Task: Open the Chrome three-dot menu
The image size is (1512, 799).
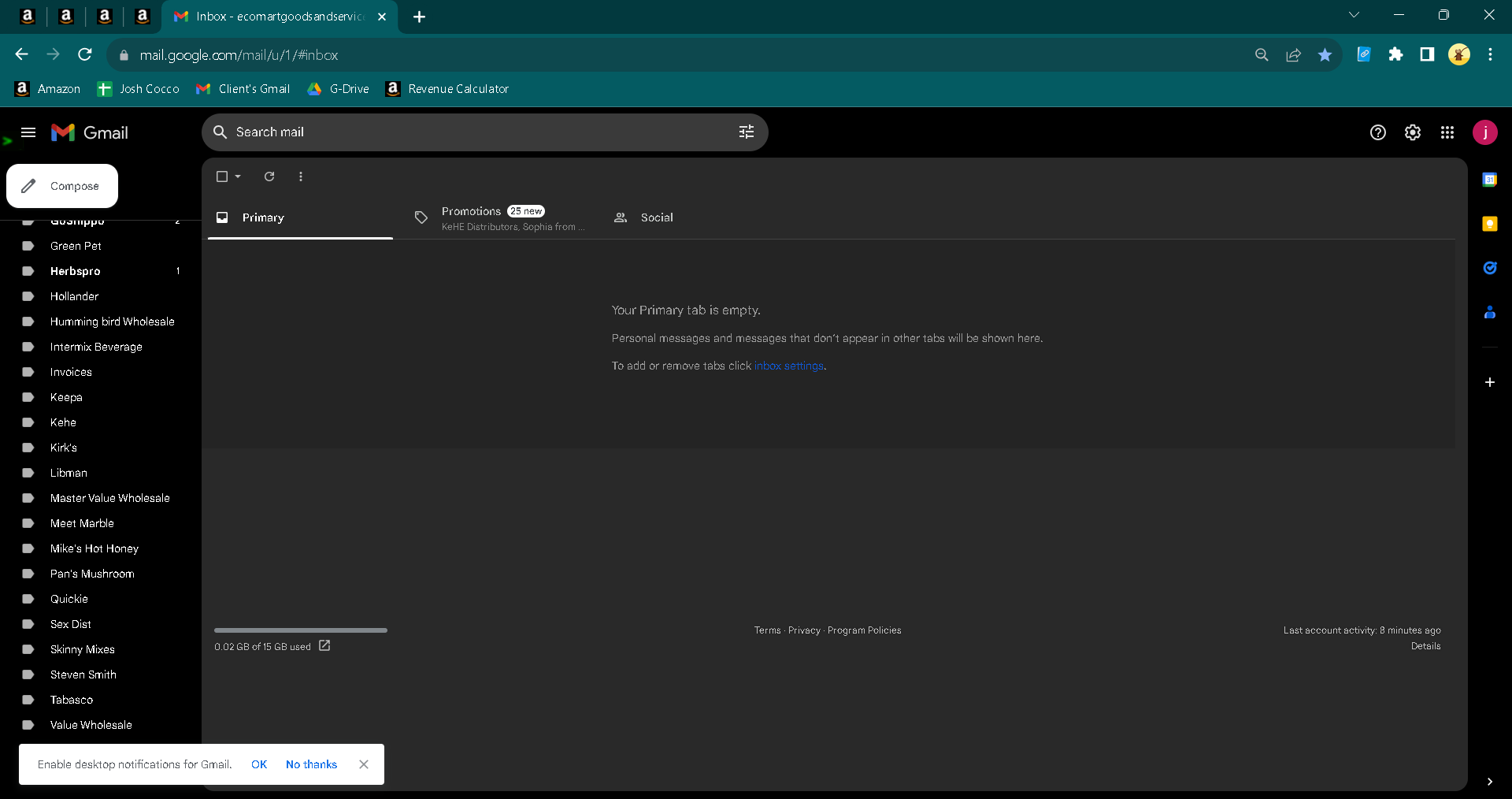Action: click(1490, 54)
